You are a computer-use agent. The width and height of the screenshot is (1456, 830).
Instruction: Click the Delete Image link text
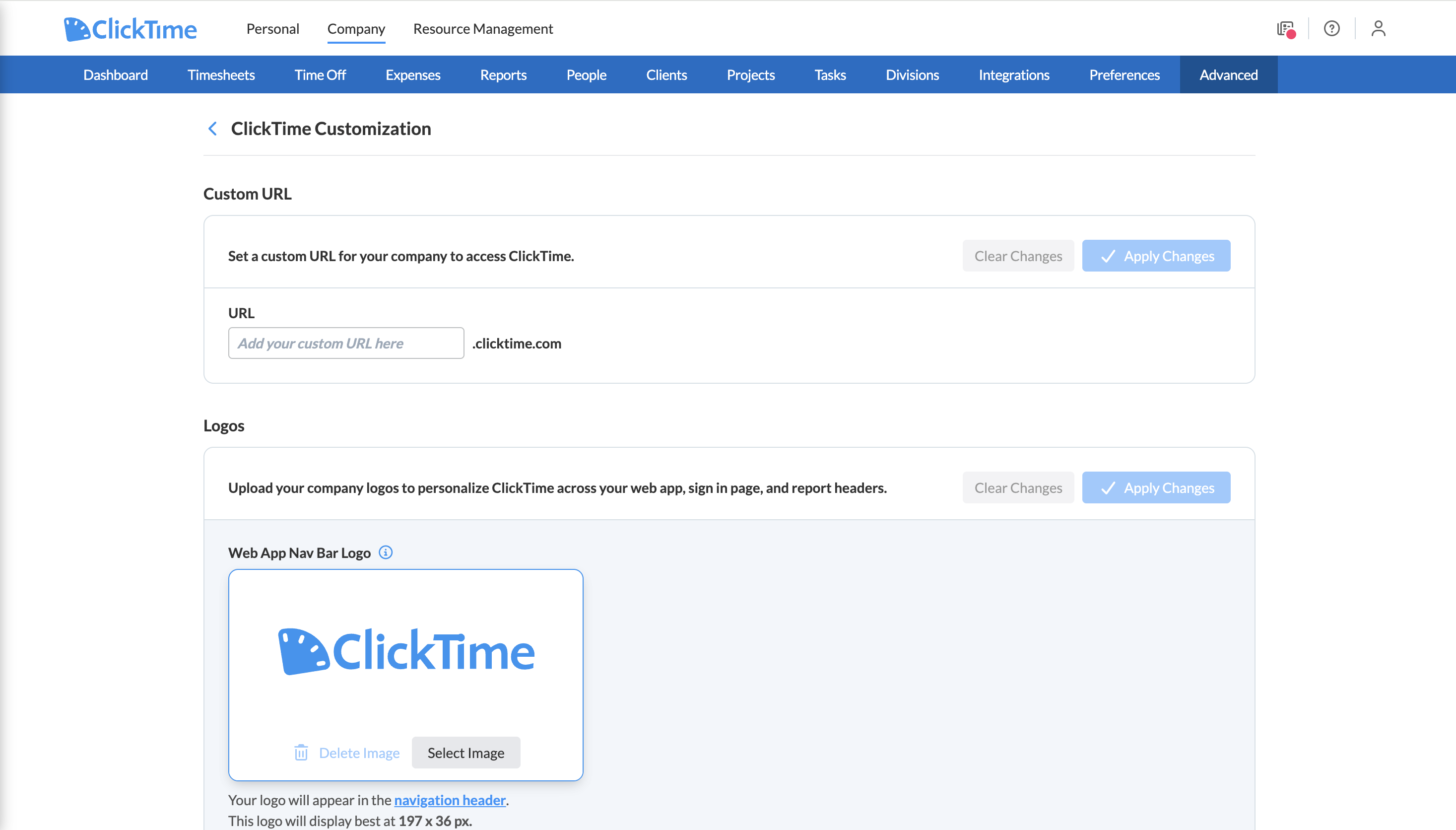[359, 753]
